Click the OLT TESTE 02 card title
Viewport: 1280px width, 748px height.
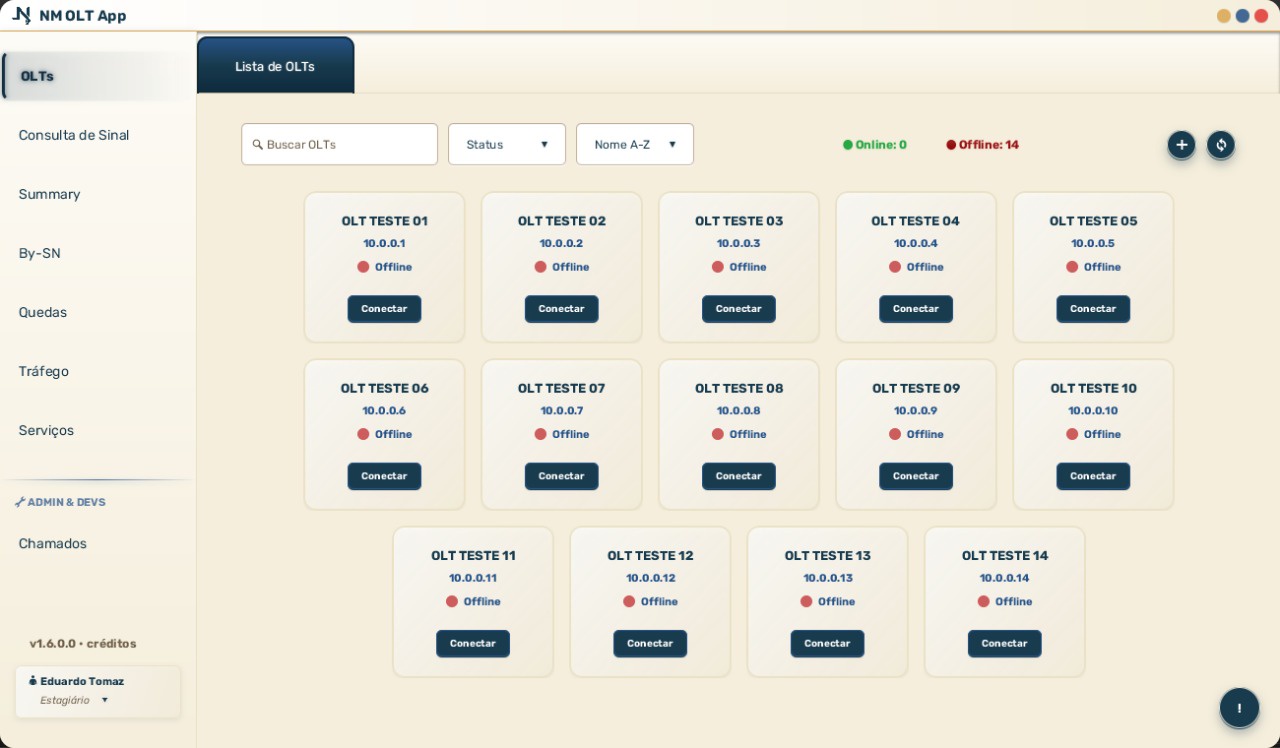[x=561, y=221]
